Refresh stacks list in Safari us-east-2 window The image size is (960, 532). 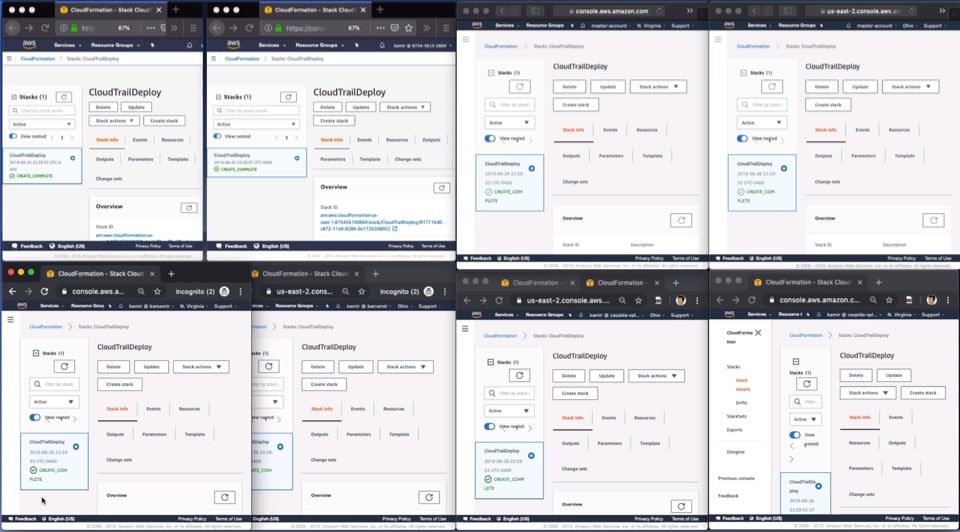[x=771, y=86]
